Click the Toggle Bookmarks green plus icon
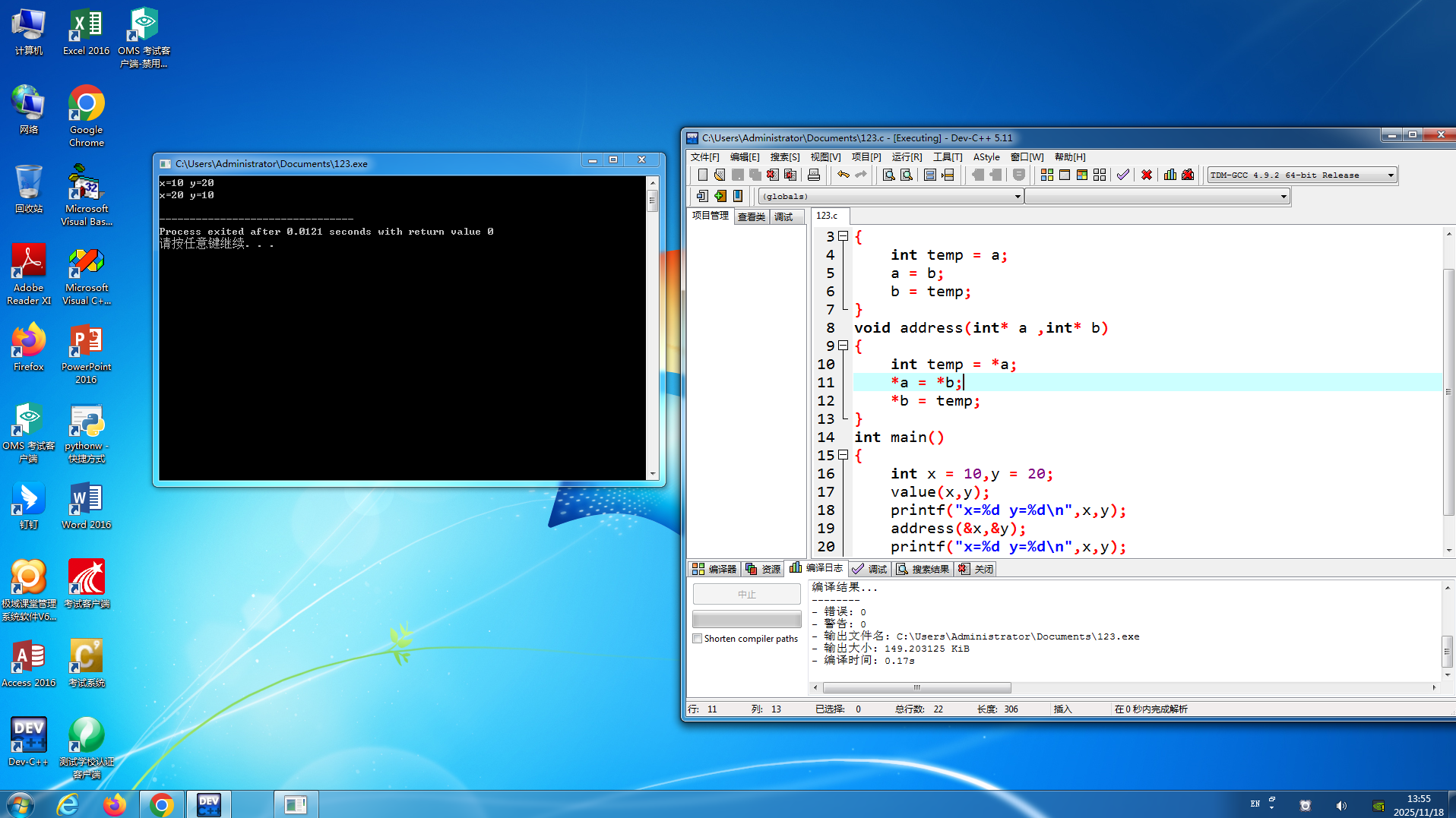 (720, 196)
